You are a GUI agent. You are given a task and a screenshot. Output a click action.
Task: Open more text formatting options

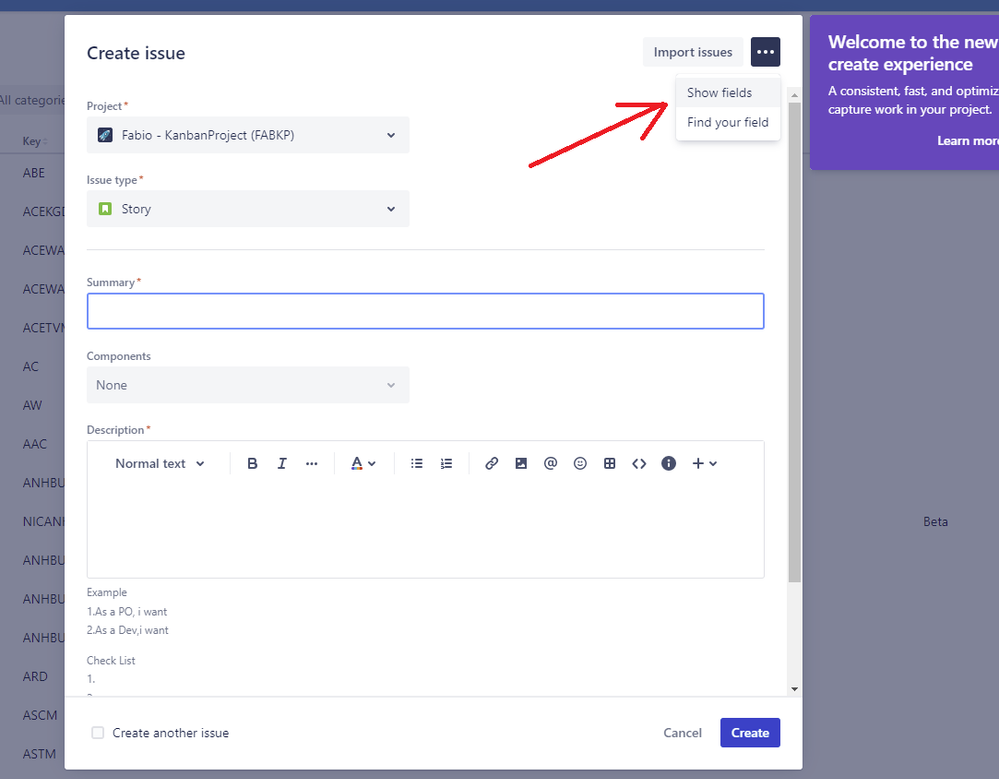tap(312, 464)
